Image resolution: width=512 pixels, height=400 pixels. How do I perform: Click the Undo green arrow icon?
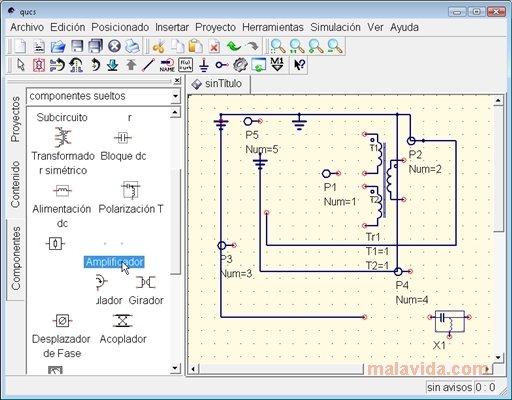tap(234, 46)
